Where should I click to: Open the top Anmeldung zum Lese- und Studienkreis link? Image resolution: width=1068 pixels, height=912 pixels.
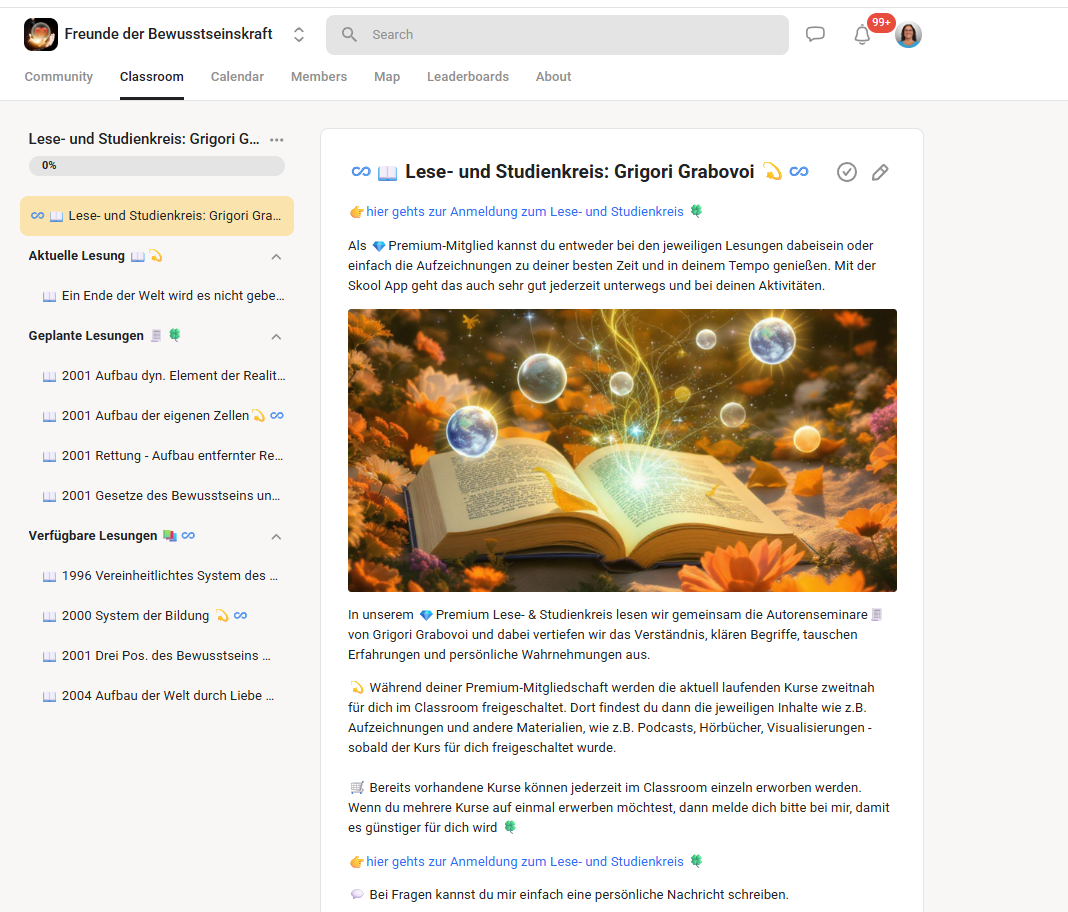pyautogui.click(x=524, y=212)
